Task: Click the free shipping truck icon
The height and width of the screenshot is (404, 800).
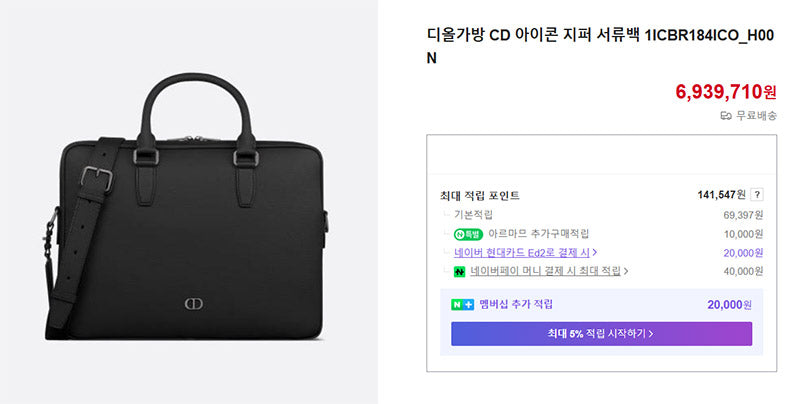Action: (726, 116)
